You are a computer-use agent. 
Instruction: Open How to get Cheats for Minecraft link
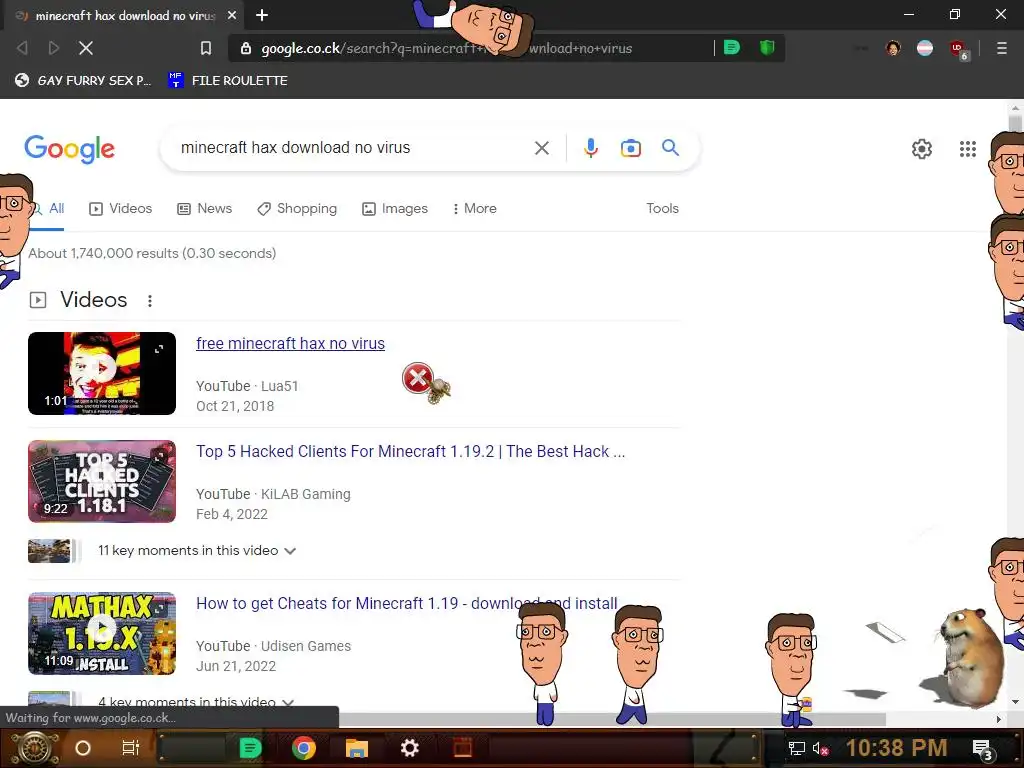[406, 603]
